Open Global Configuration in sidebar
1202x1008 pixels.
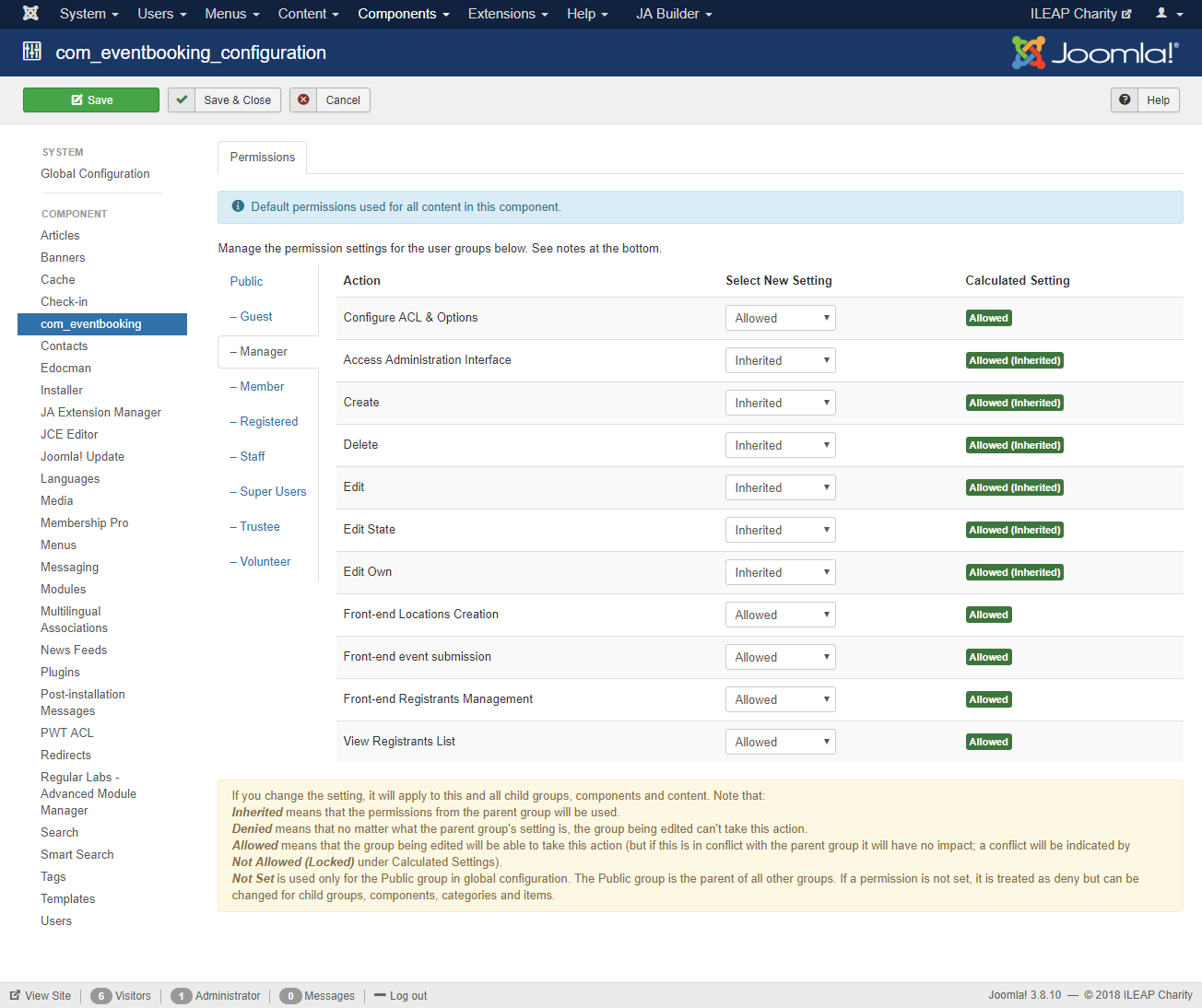(95, 173)
